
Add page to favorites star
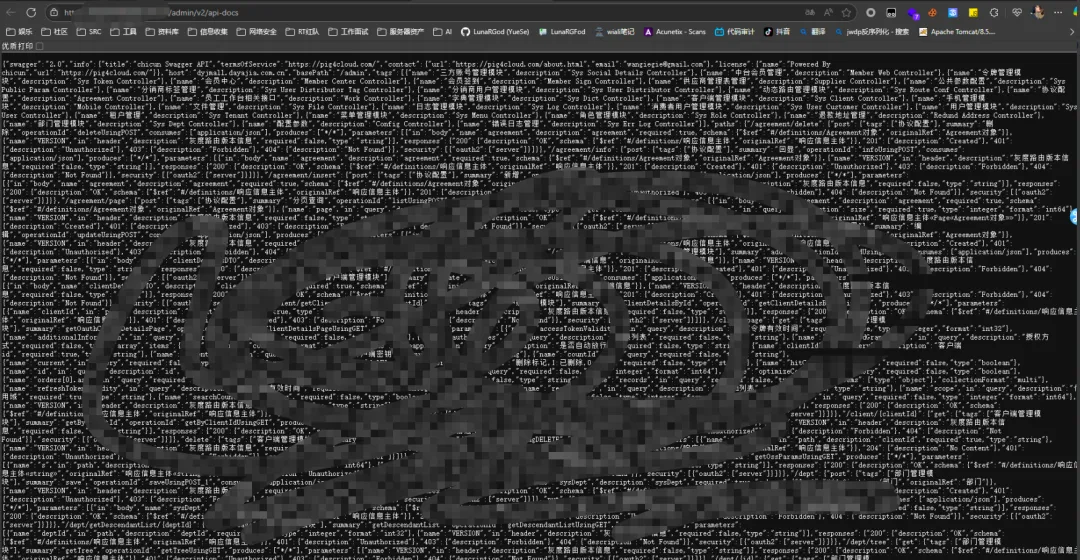pos(847,12)
